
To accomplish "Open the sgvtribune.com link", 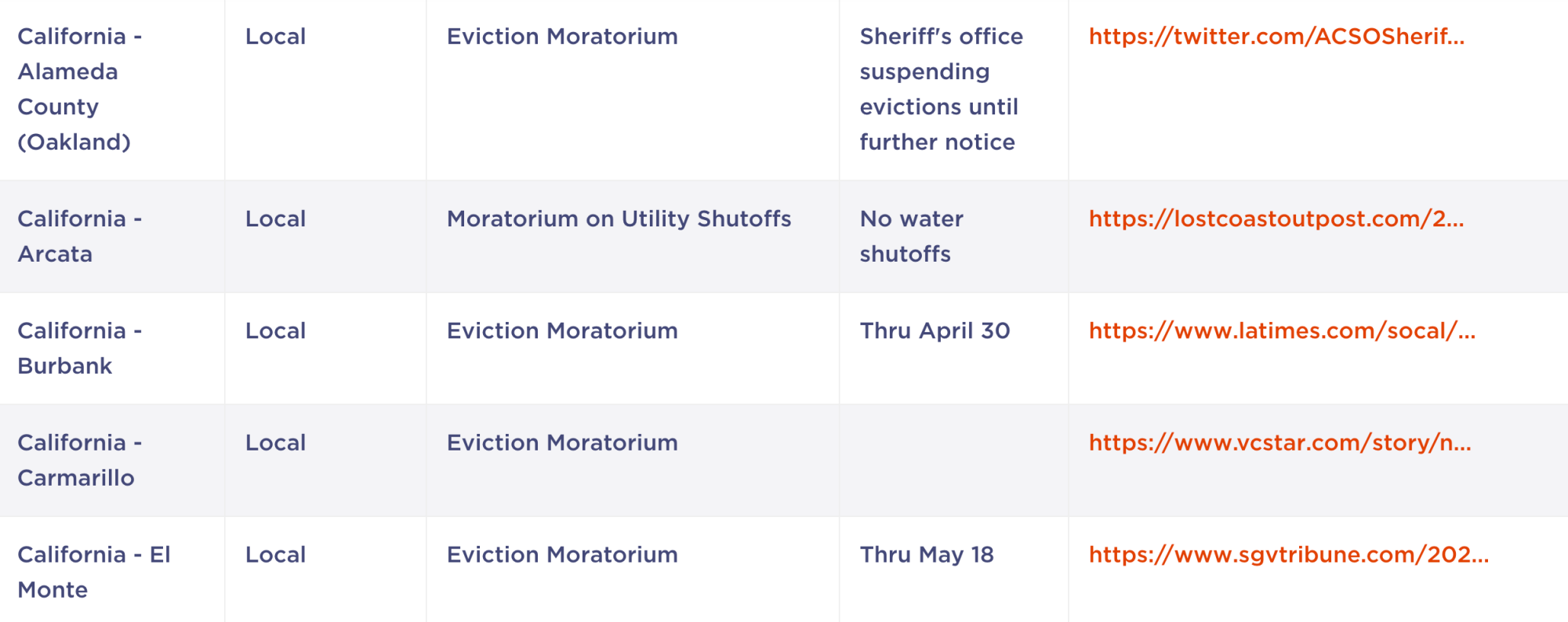I will coord(1289,555).
